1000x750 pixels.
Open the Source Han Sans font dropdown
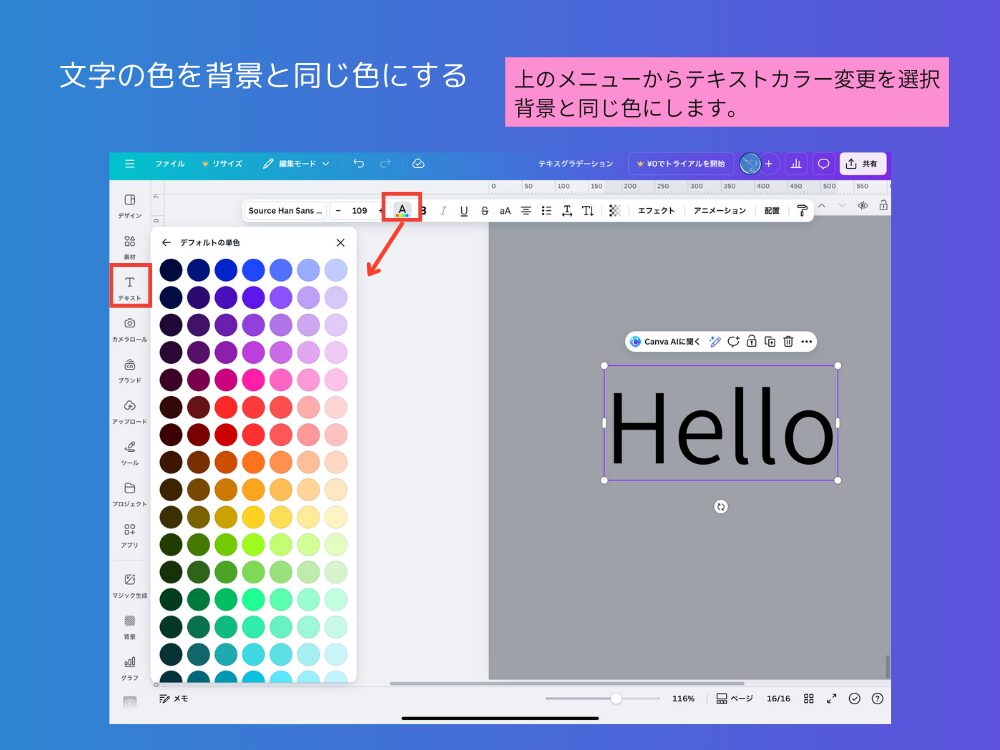(x=286, y=210)
